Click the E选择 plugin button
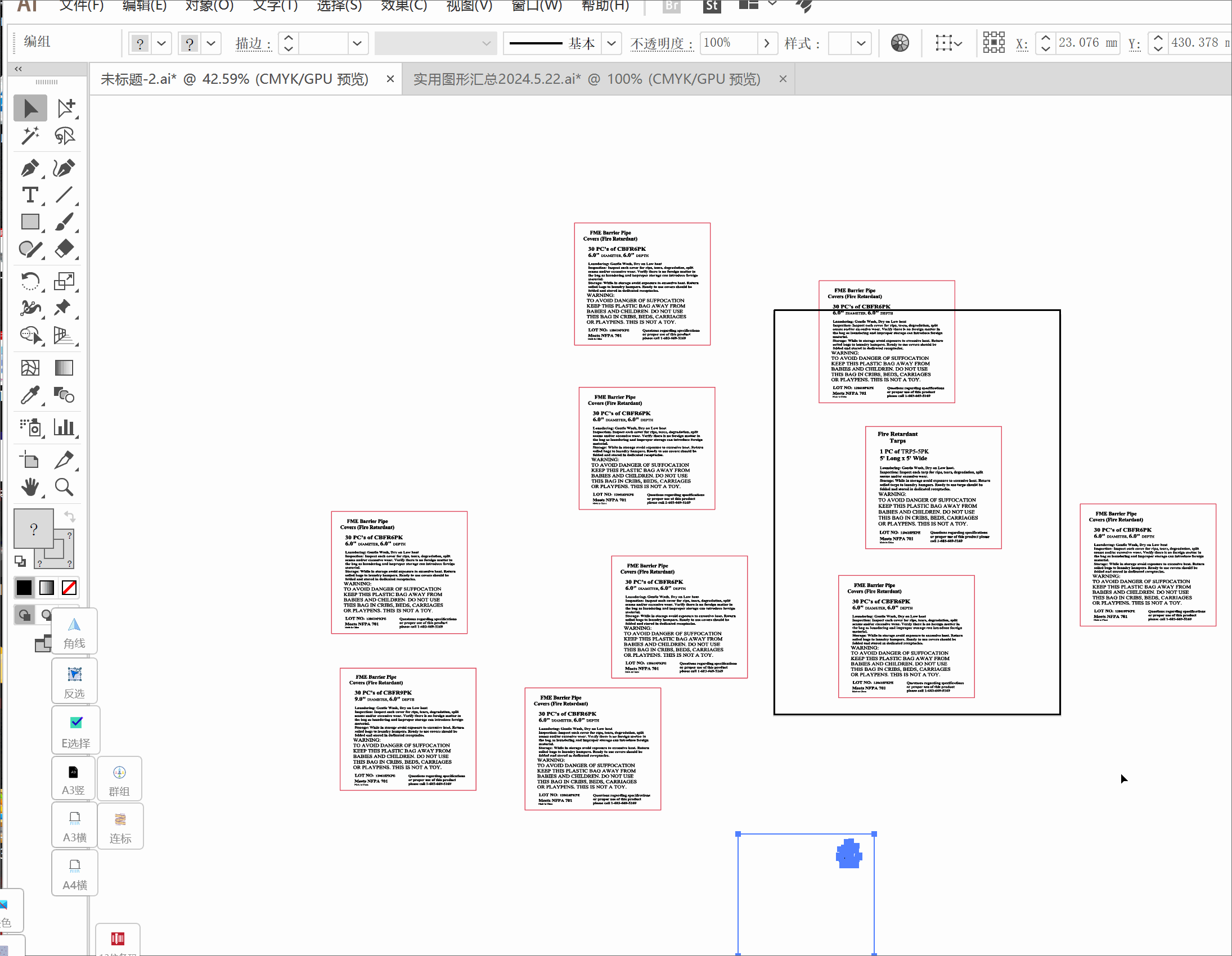The width and height of the screenshot is (1232, 956). point(75,730)
